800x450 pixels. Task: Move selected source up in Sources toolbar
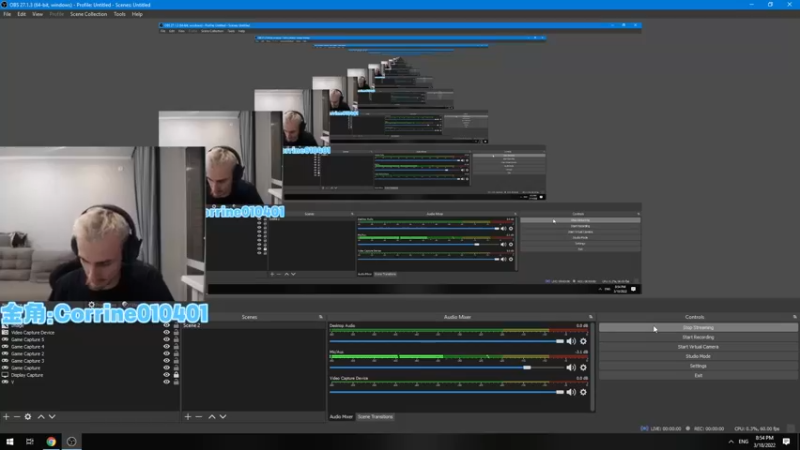coord(41,417)
